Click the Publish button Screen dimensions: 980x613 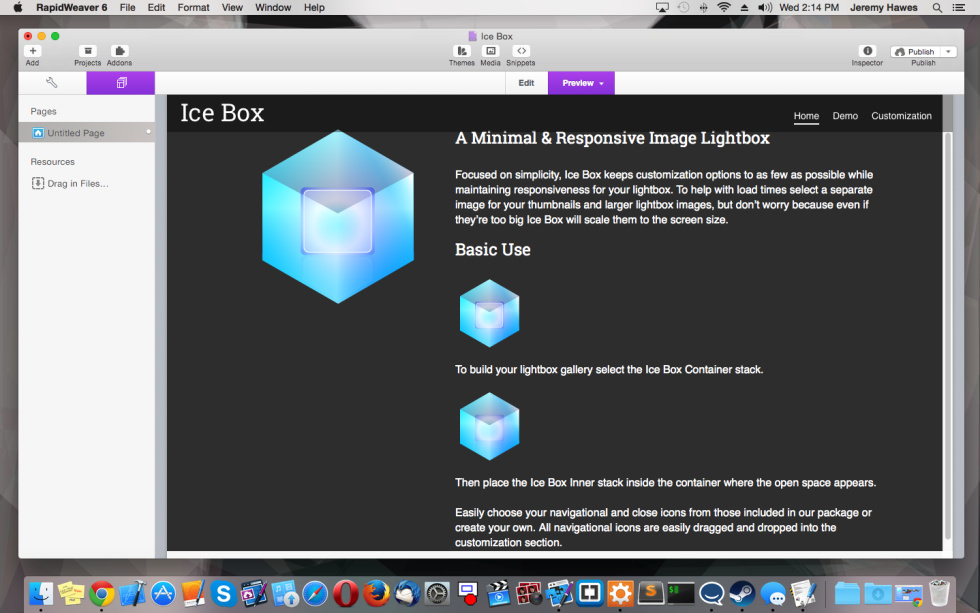(x=916, y=52)
